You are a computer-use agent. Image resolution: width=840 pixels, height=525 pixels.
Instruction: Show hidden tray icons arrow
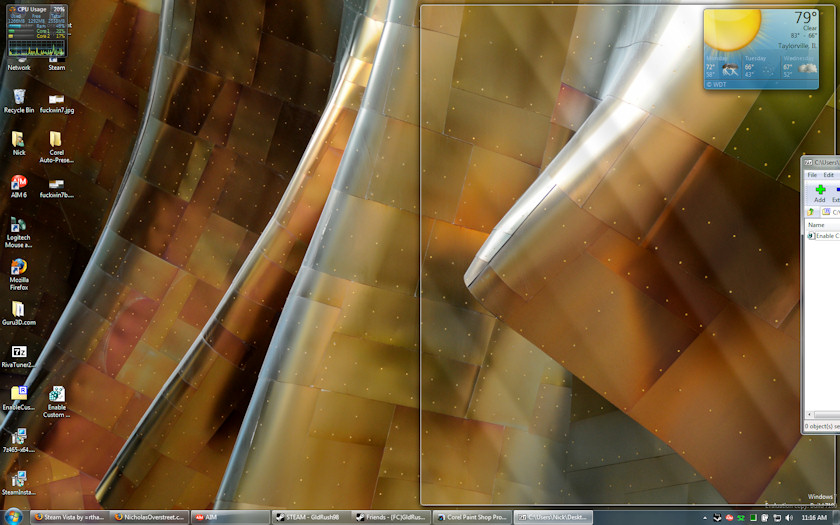coord(705,518)
